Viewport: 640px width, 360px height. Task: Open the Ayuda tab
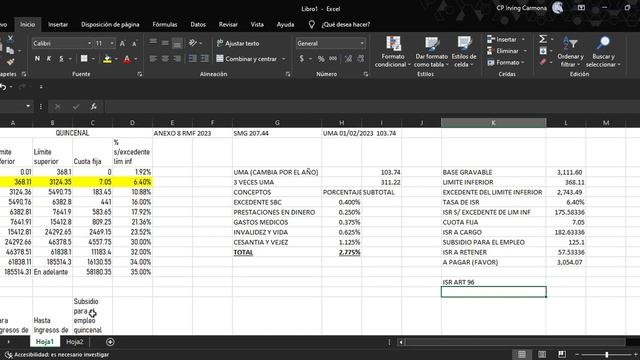[x=285, y=24]
